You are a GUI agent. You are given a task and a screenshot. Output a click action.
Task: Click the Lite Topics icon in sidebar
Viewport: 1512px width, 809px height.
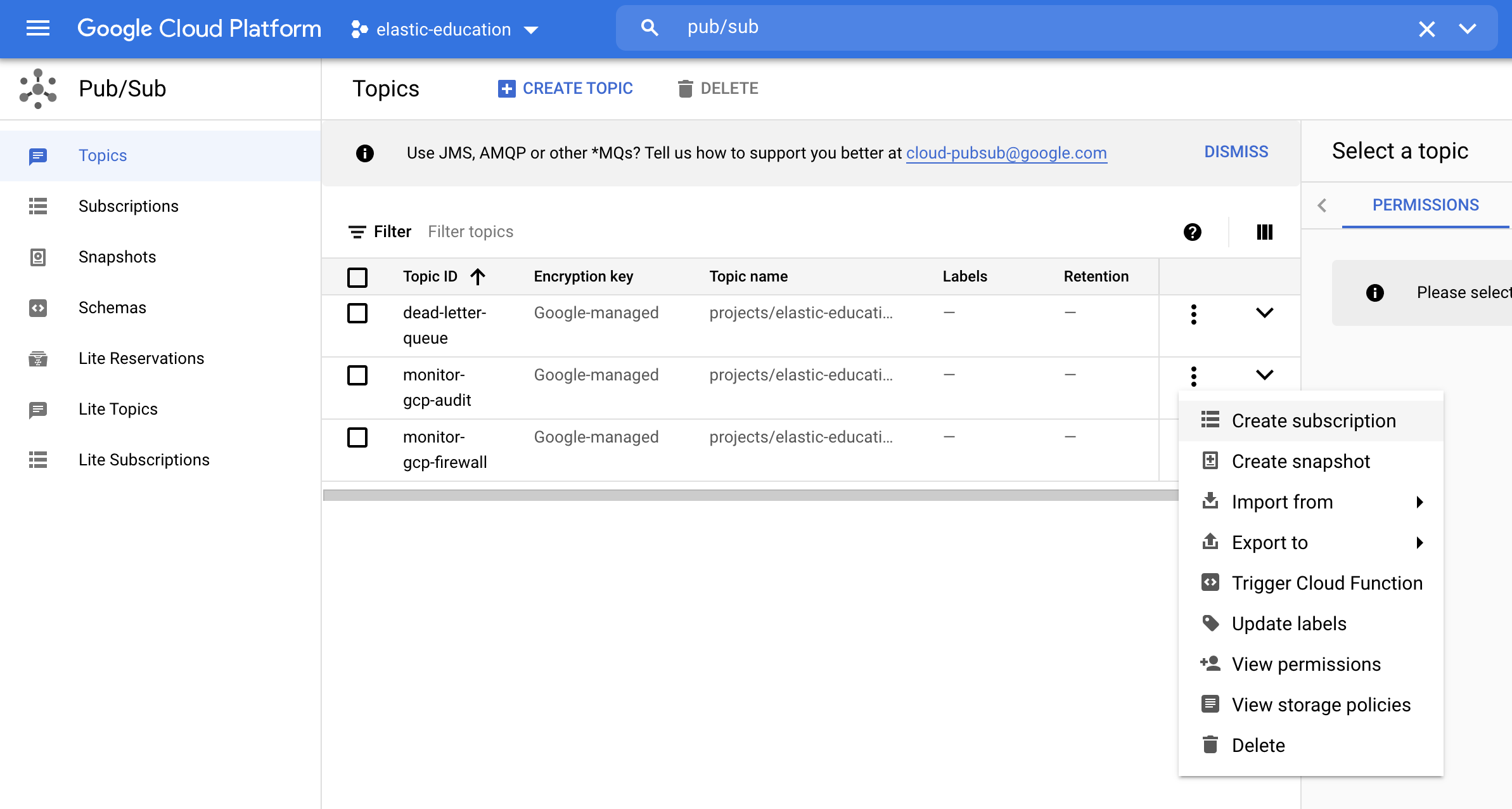pyautogui.click(x=38, y=409)
